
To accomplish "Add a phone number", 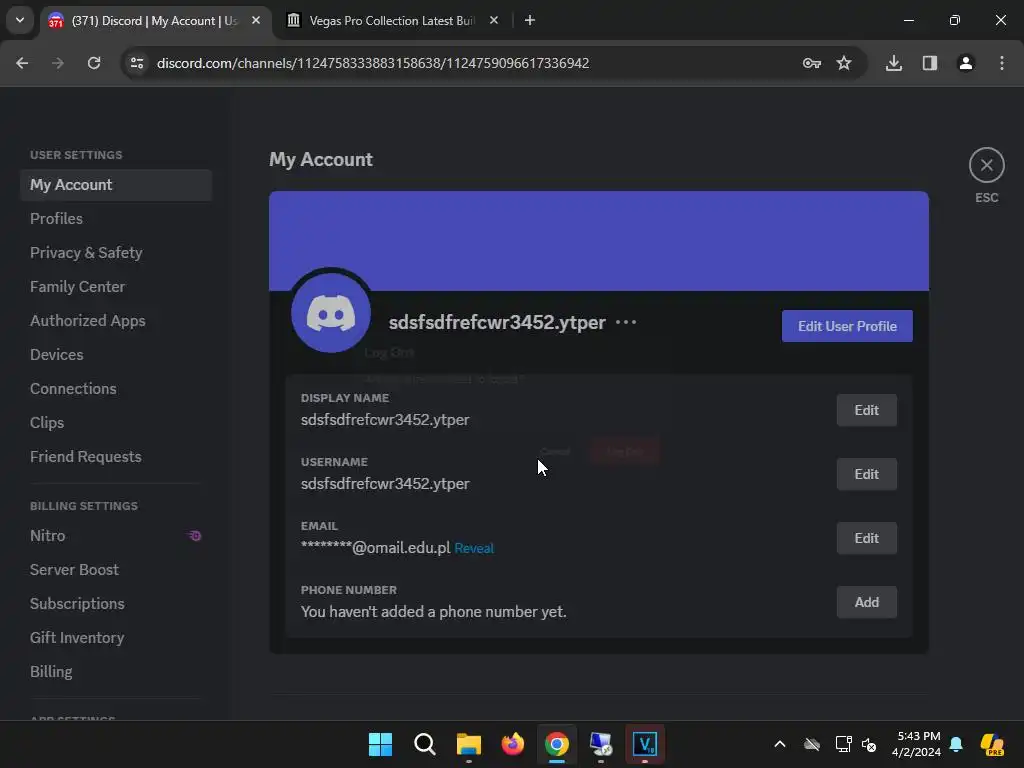I will 867,602.
